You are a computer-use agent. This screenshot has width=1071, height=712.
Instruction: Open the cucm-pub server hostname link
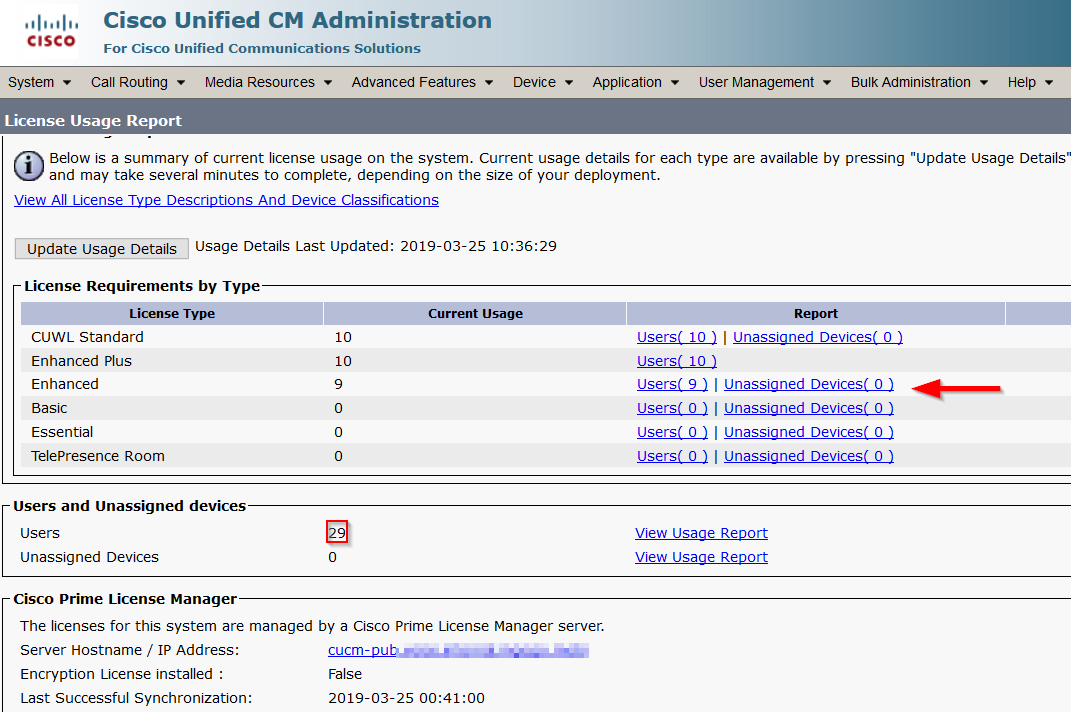point(458,650)
